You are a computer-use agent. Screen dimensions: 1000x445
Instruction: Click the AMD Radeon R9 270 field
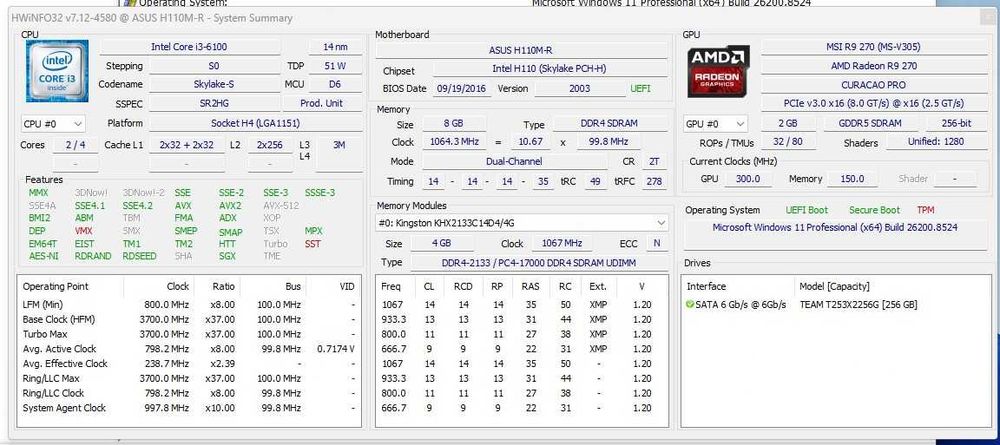pyautogui.click(x=873, y=66)
